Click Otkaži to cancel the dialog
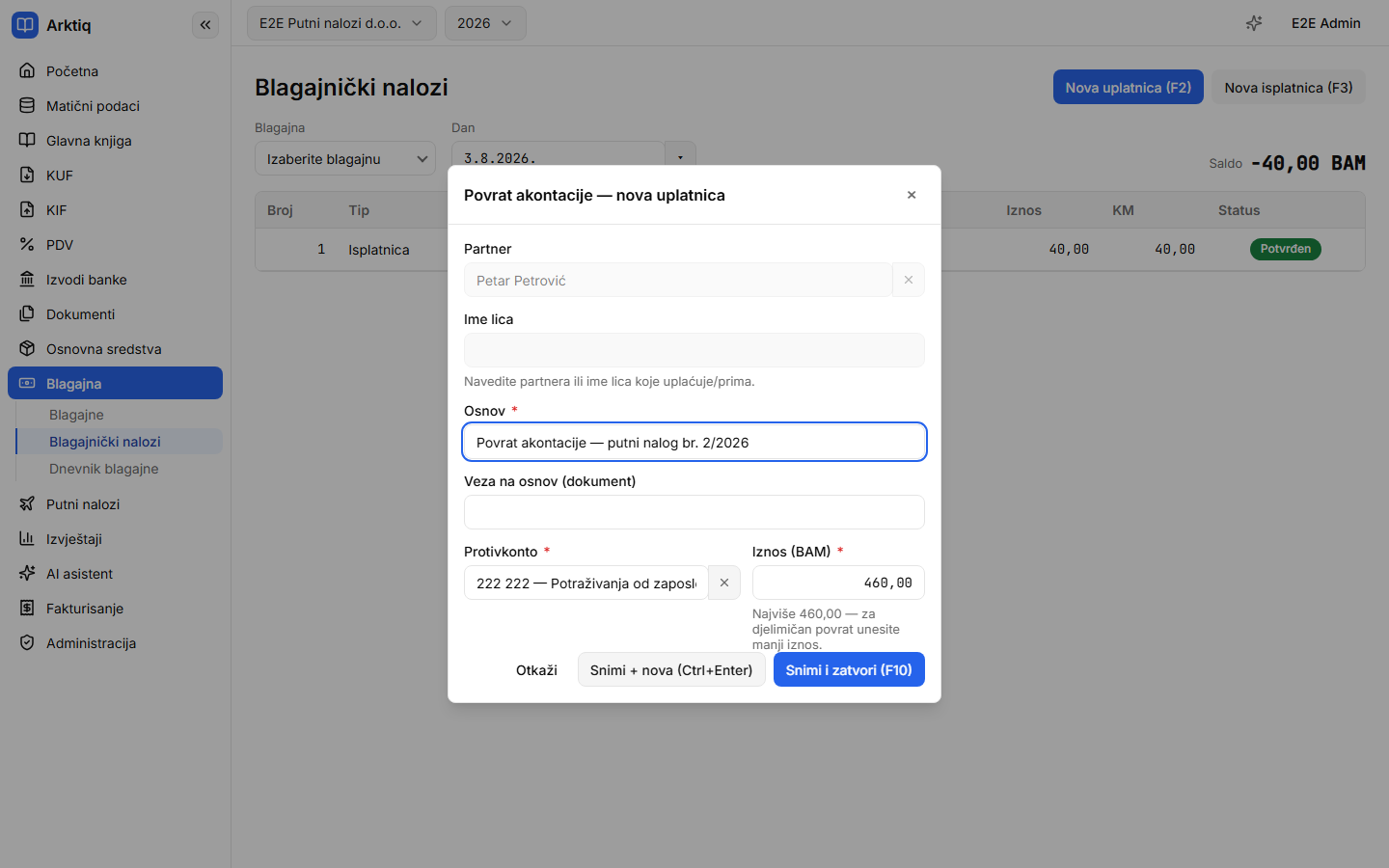This screenshot has height=868, width=1389. 536,670
